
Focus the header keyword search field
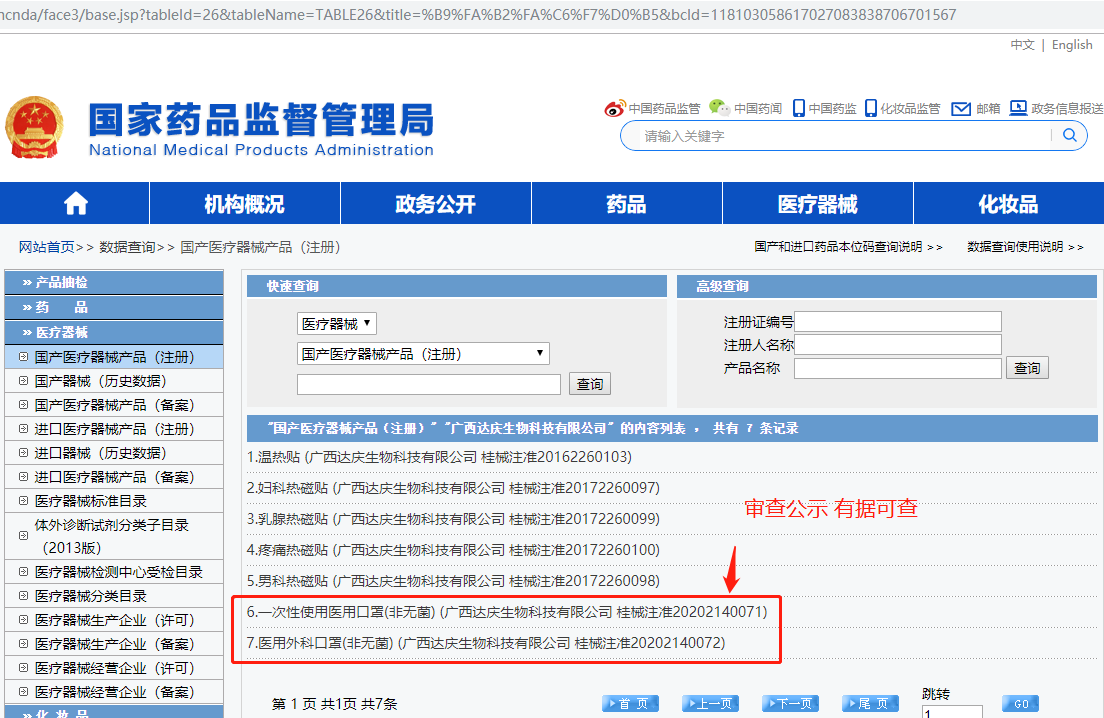click(843, 136)
